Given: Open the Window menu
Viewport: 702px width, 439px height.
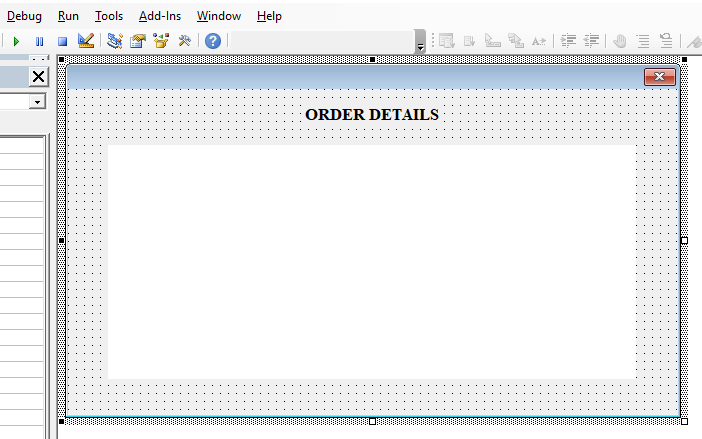Looking at the screenshot, I should (x=219, y=16).
